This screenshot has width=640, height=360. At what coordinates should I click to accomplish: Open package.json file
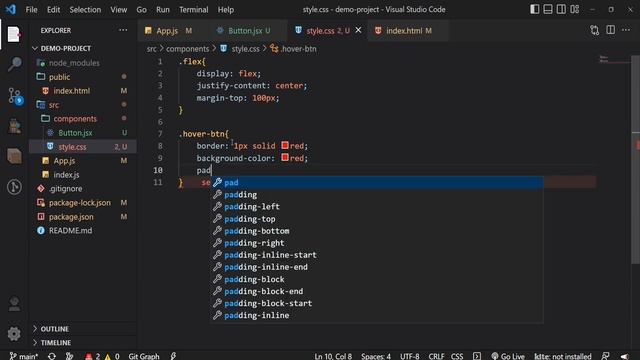[82, 217]
